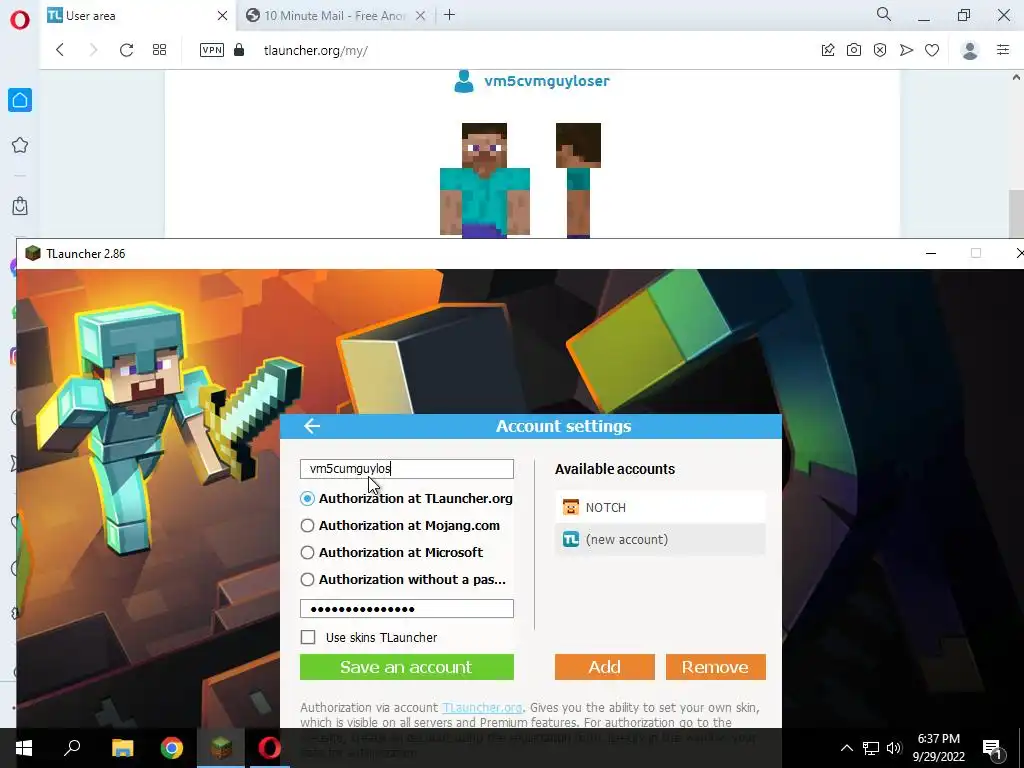Screen dimensions: 1024x768
Task: Open volume control in system tray
Action: tap(894, 748)
